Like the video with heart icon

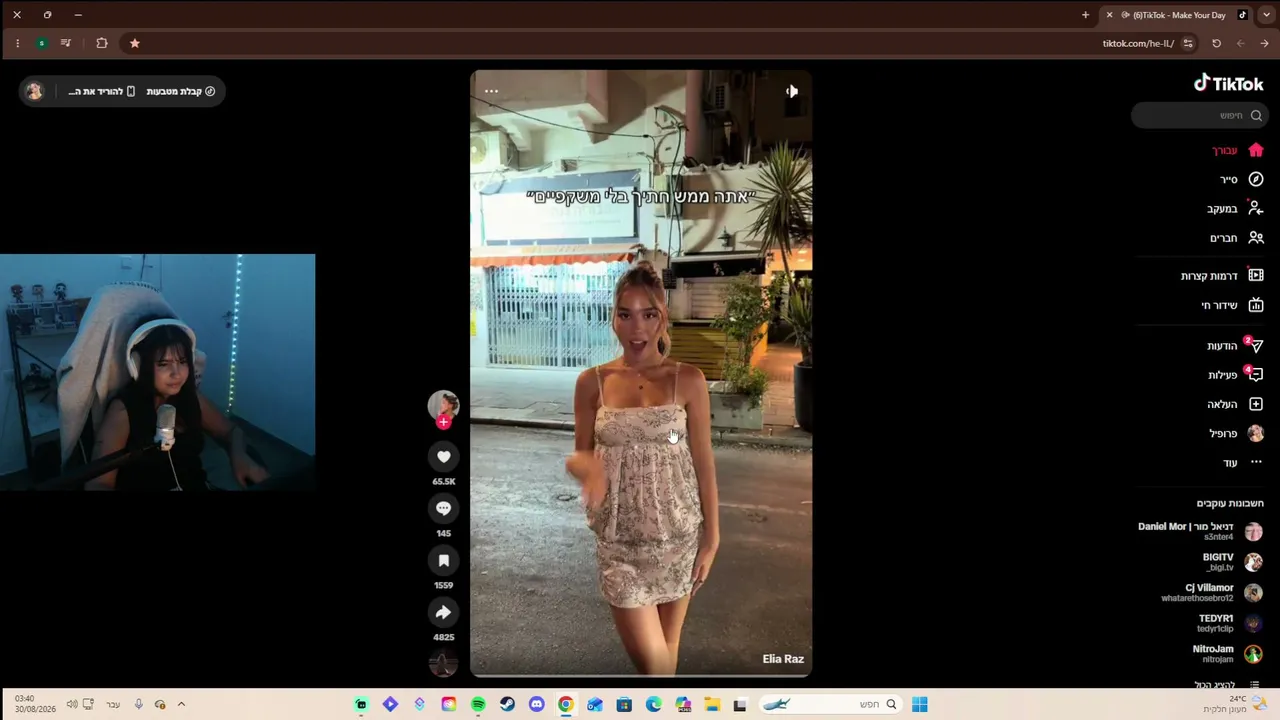(x=444, y=457)
